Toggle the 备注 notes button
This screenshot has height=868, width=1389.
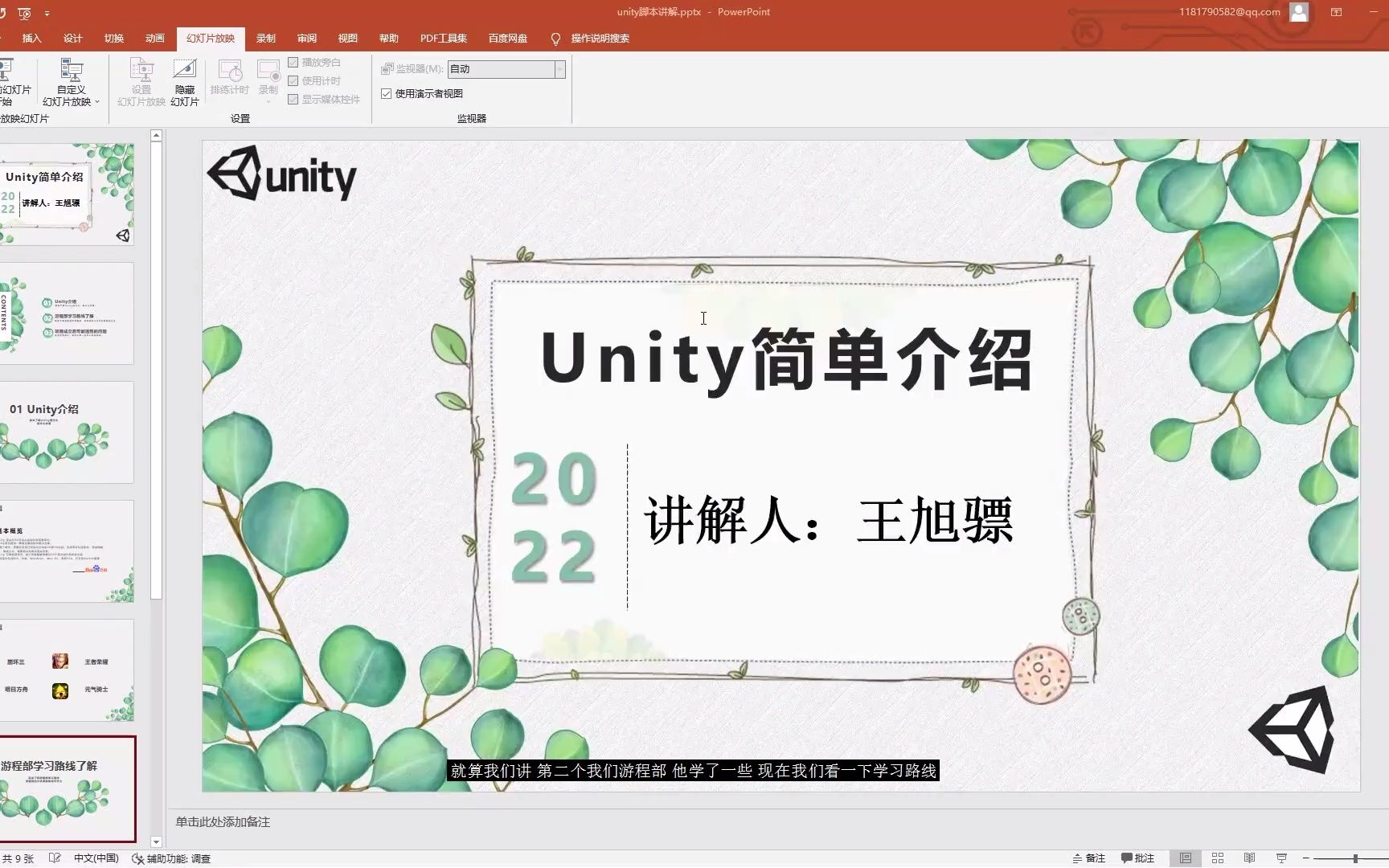(1089, 858)
